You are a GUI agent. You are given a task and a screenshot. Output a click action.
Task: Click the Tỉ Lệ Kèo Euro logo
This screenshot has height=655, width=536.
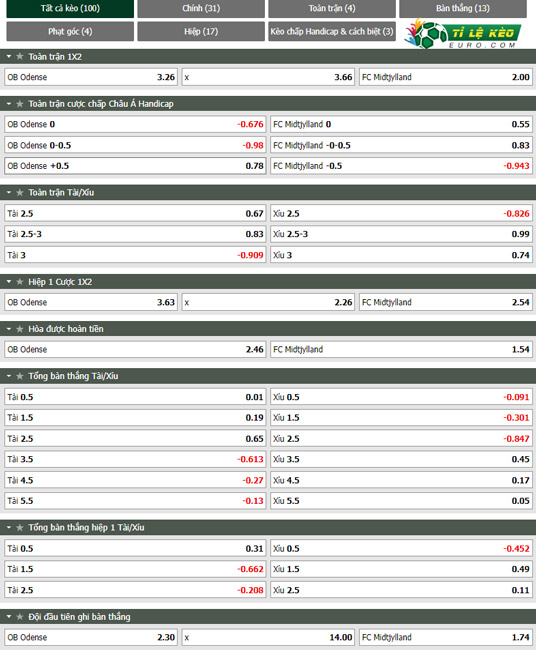click(463, 34)
